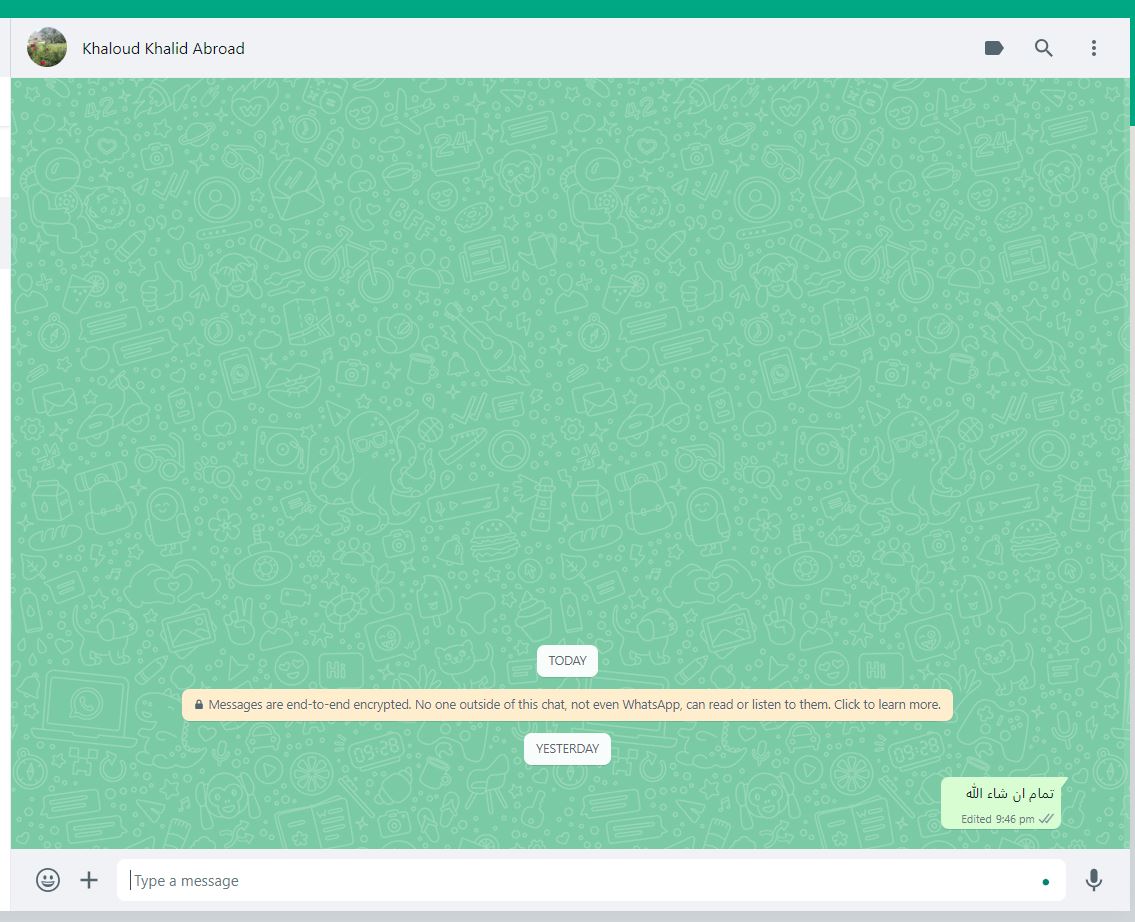The height and width of the screenshot is (922, 1135).
Task: Click the lock icon in encryption notice
Action: [199, 704]
